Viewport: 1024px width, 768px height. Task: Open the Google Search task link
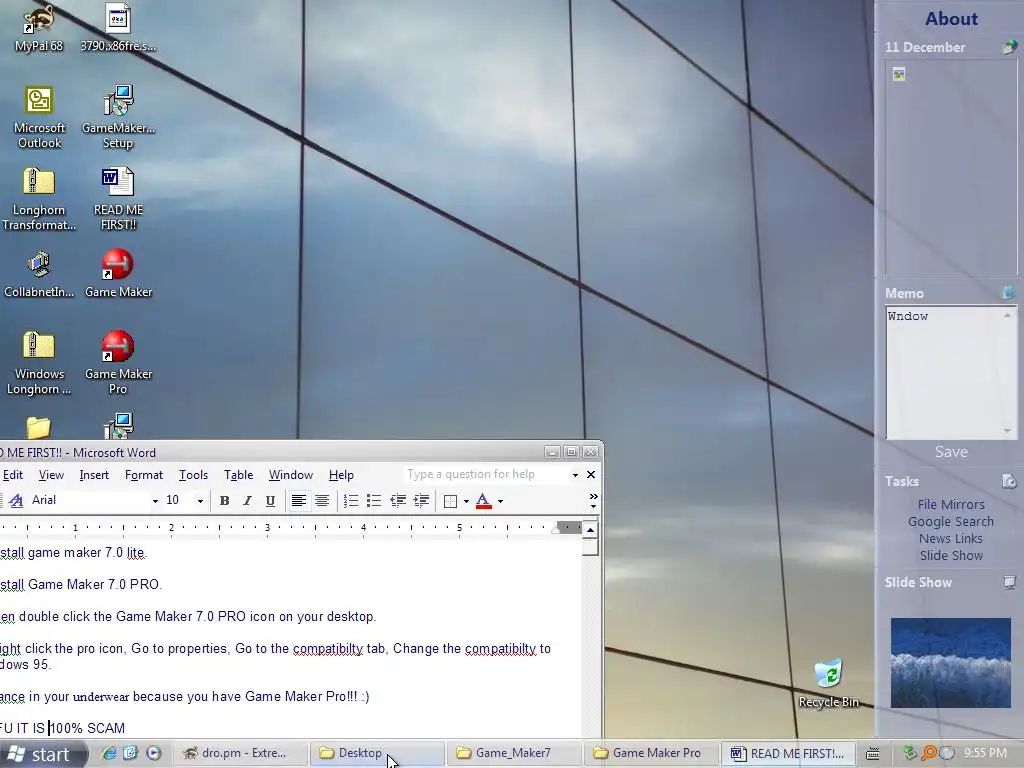pyautogui.click(x=951, y=521)
